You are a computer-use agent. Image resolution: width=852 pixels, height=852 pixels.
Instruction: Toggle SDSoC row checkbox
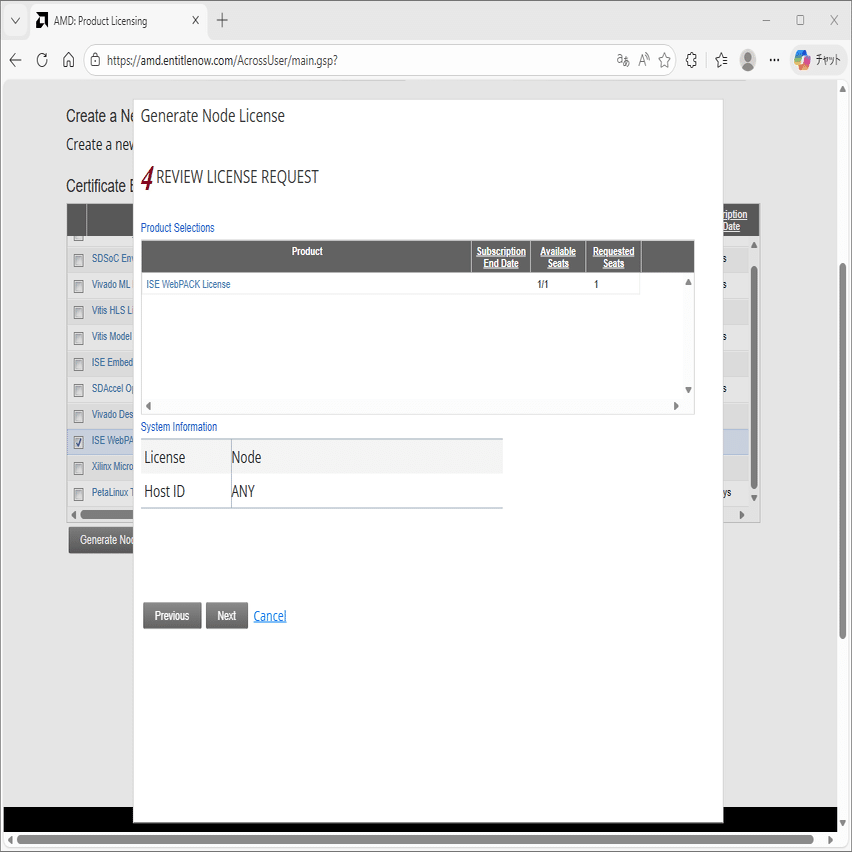click(78, 260)
